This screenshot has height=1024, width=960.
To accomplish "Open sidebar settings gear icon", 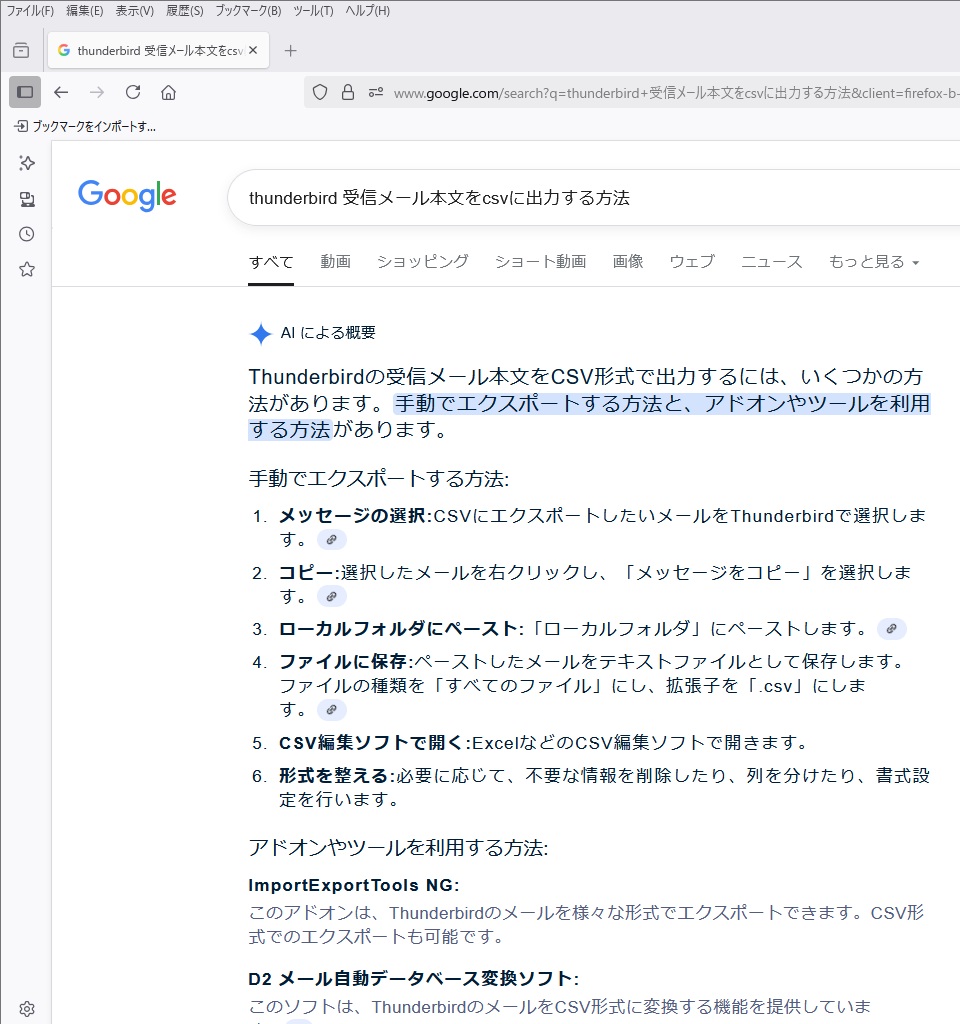I will point(27,1008).
